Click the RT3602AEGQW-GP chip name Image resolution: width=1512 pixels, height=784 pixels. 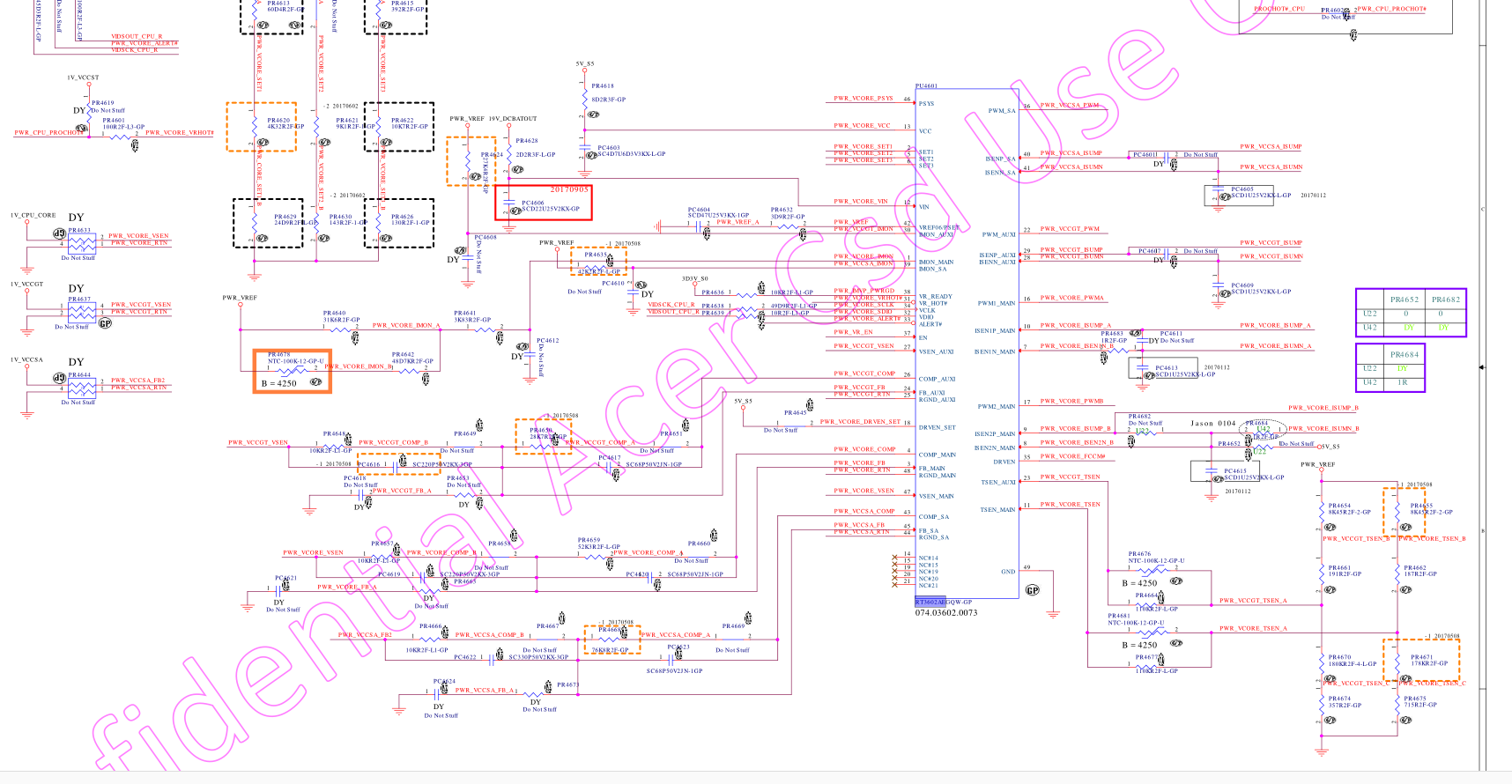click(943, 603)
